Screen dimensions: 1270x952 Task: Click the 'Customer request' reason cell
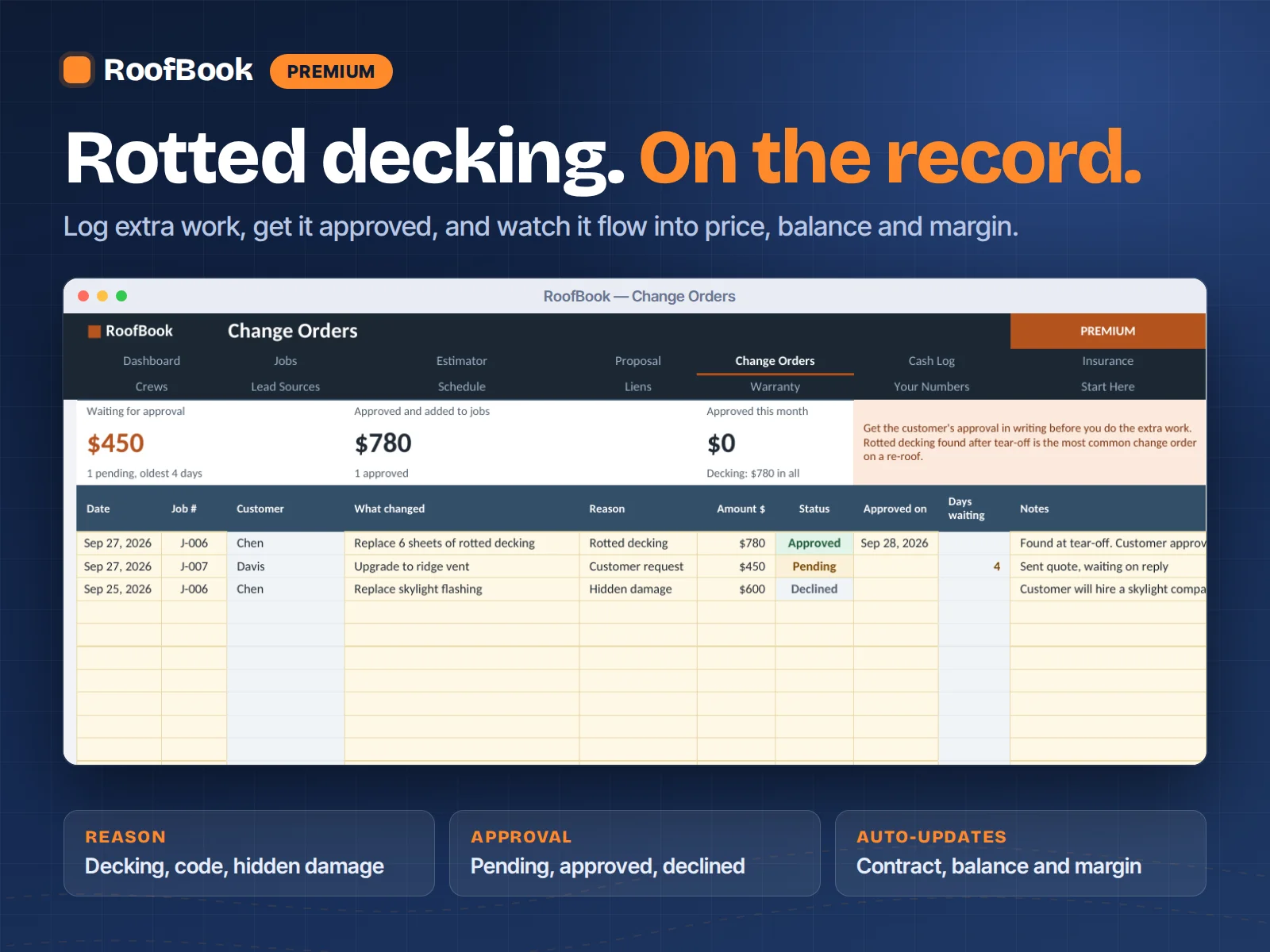tap(638, 566)
